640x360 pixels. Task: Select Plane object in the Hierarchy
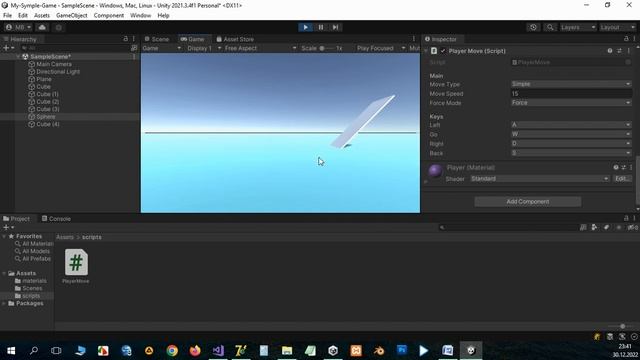click(44, 79)
